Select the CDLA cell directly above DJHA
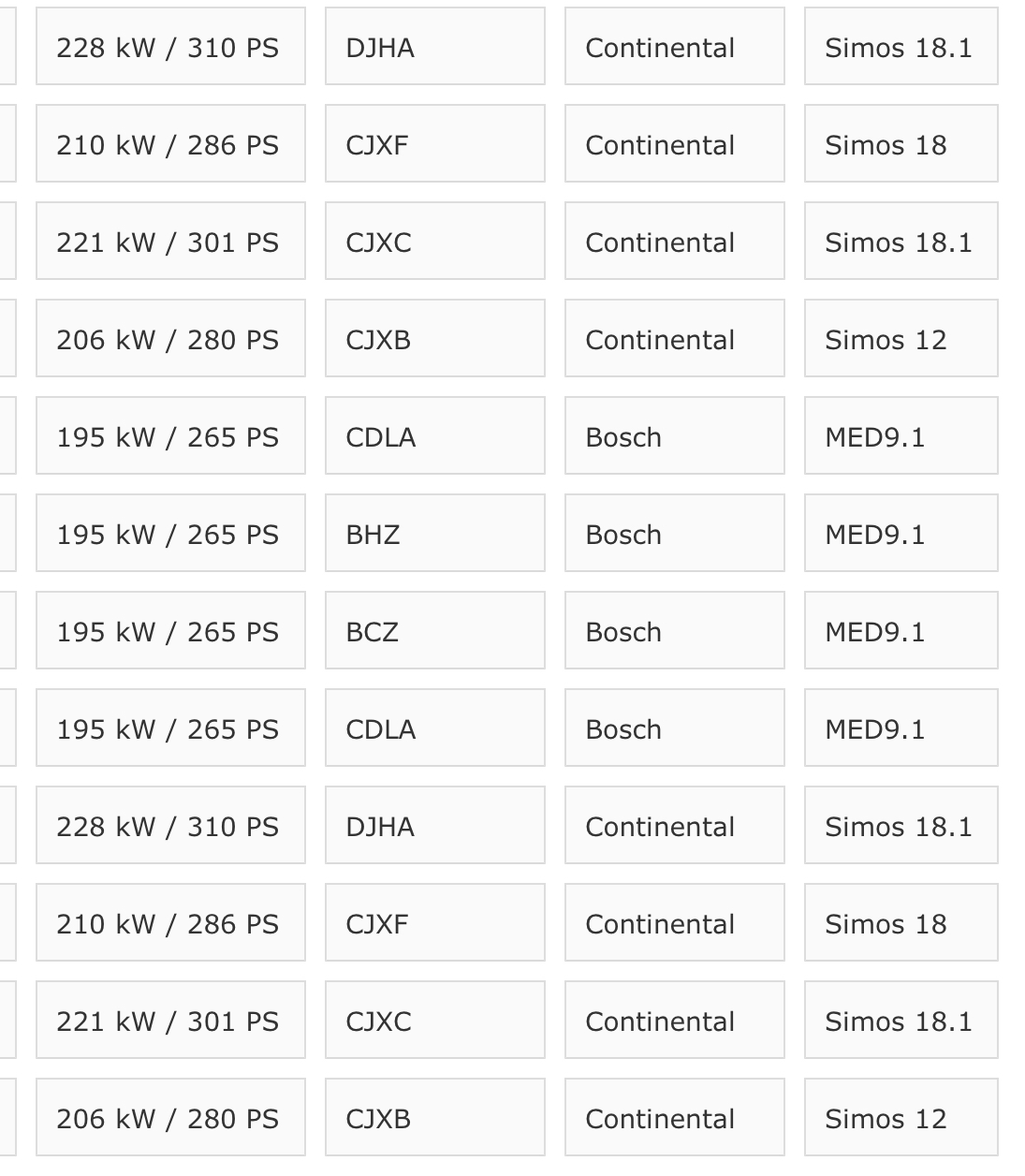The image size is (1025, 1176). coord(434,728)
